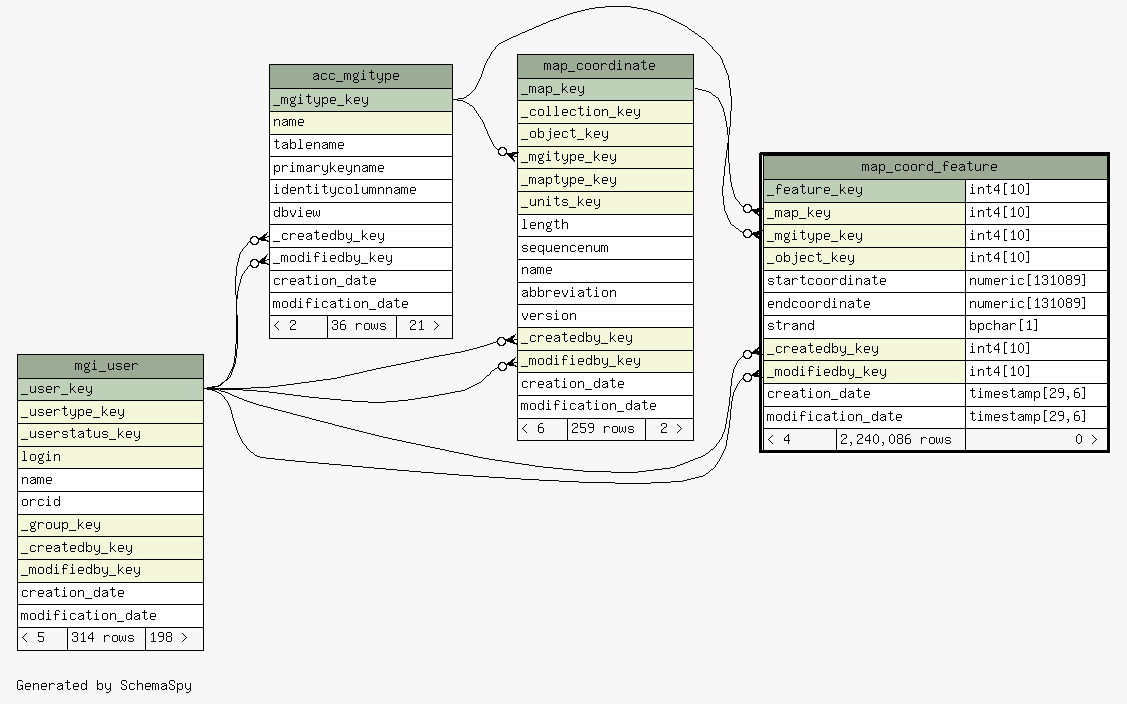
Task: Click the _maptype_key column
Action: [605, 180]
